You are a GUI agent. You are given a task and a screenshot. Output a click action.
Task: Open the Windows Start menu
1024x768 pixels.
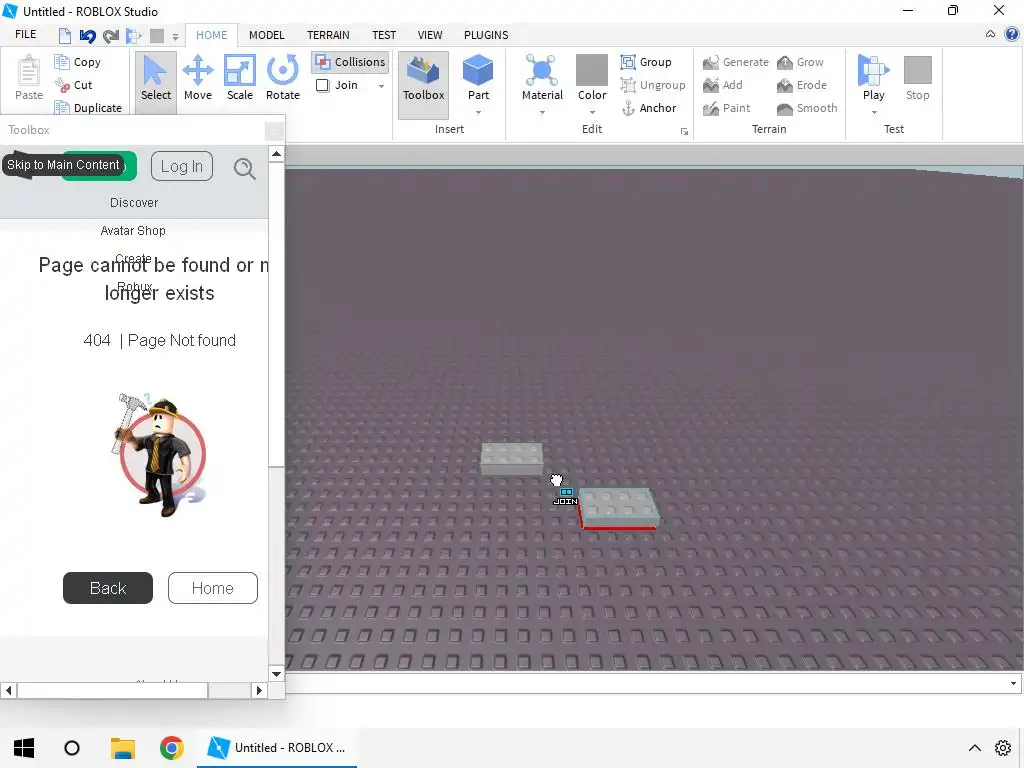pyautogui.click(x=24, y=748)
